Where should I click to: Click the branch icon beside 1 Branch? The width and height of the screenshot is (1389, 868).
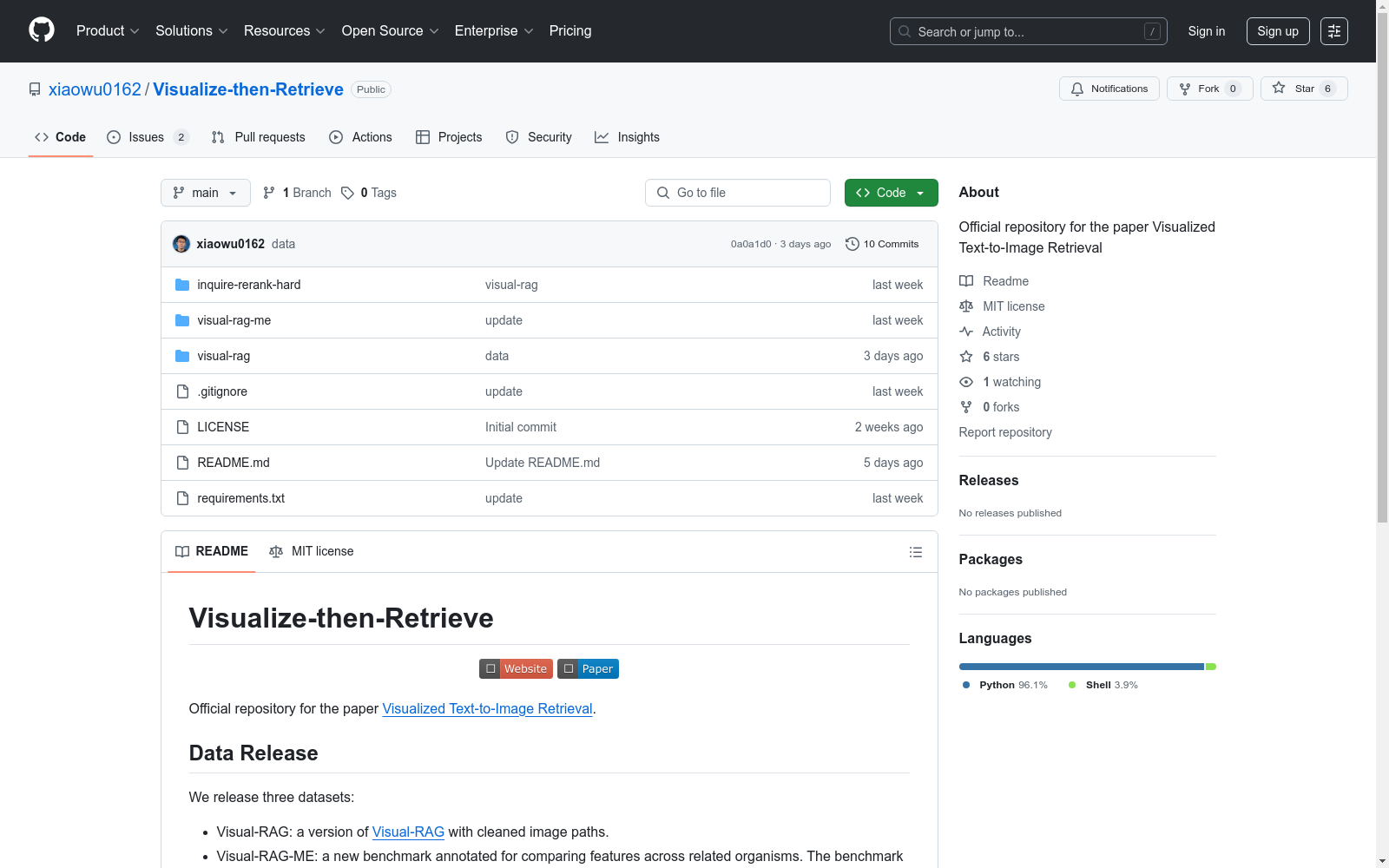(269, 193)
